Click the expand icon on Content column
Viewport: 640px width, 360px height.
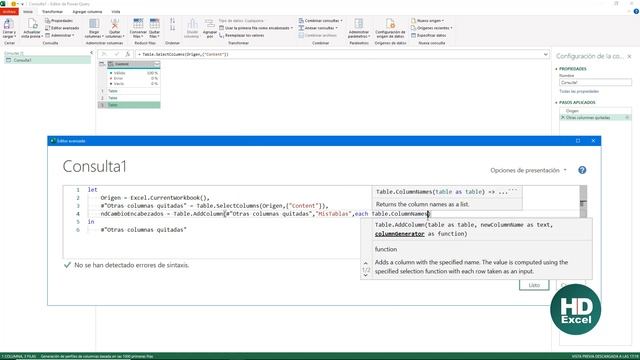click(157, 64)
